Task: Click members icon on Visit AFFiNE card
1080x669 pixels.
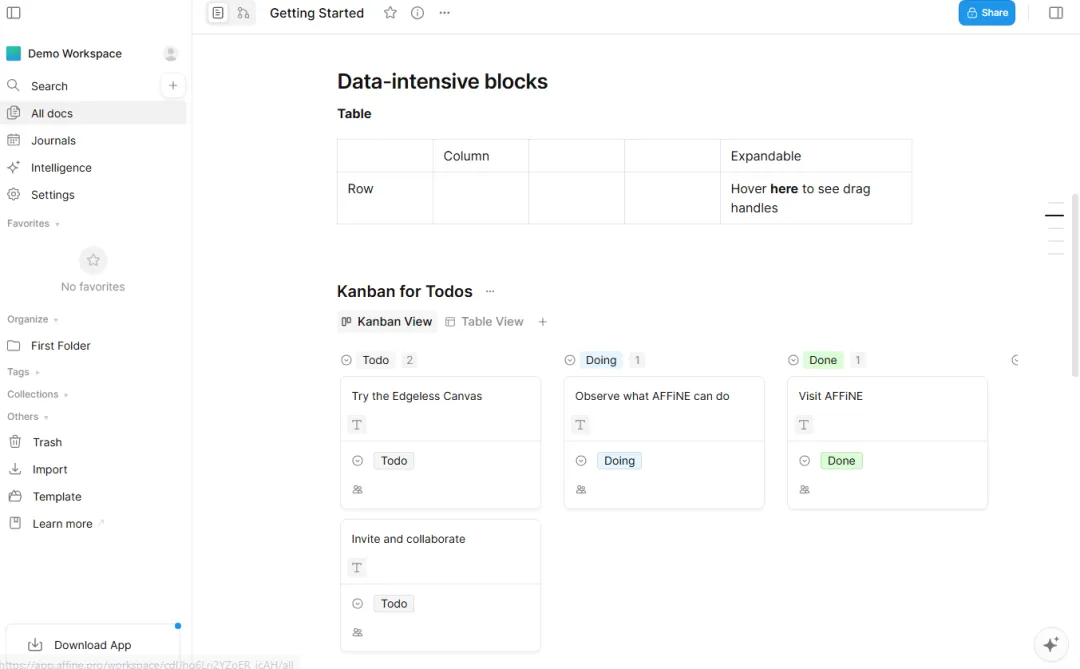Action: point(804,490)
